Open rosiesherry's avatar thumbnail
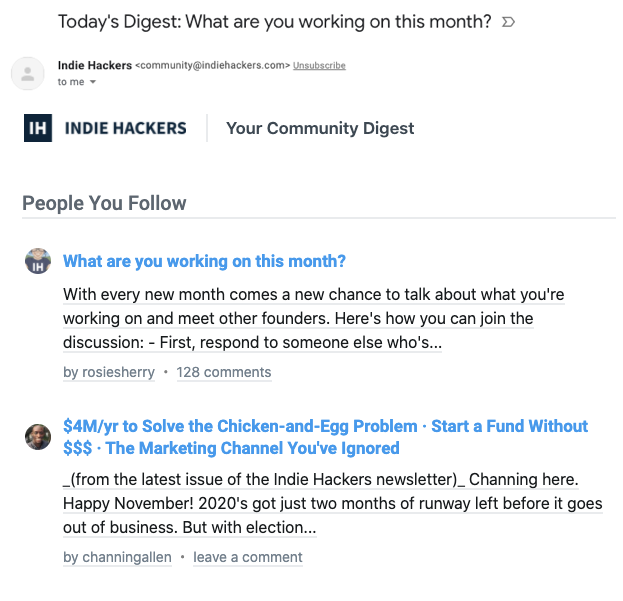This screenshot has height=601, width=623. [38, 261]
